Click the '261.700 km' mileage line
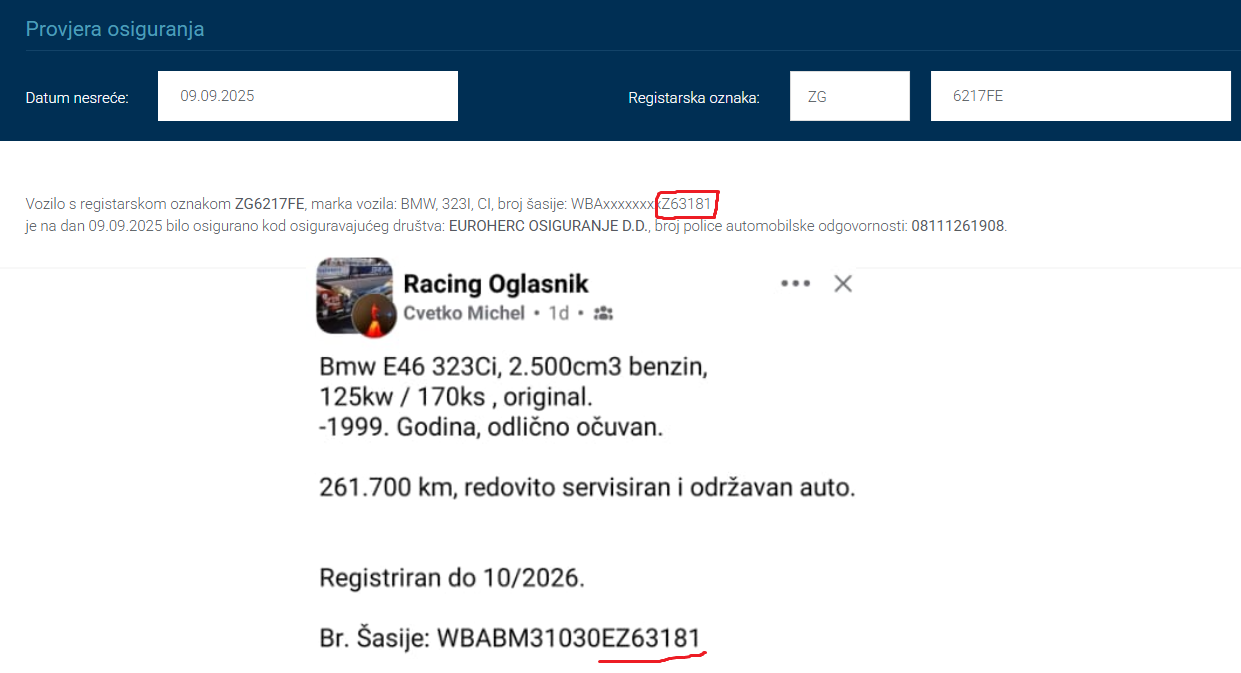 tap(587, 489)
